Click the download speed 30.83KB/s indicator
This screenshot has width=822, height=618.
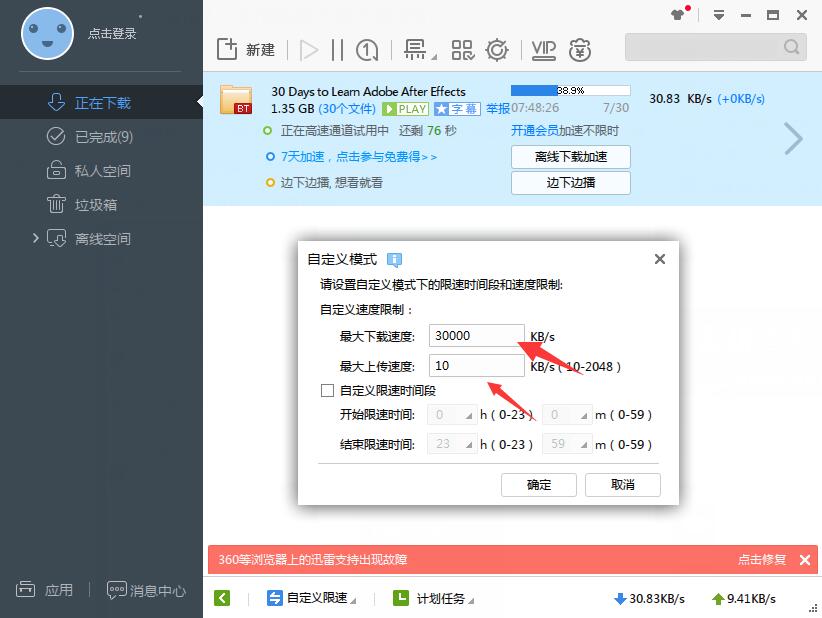tap(650, 599)
